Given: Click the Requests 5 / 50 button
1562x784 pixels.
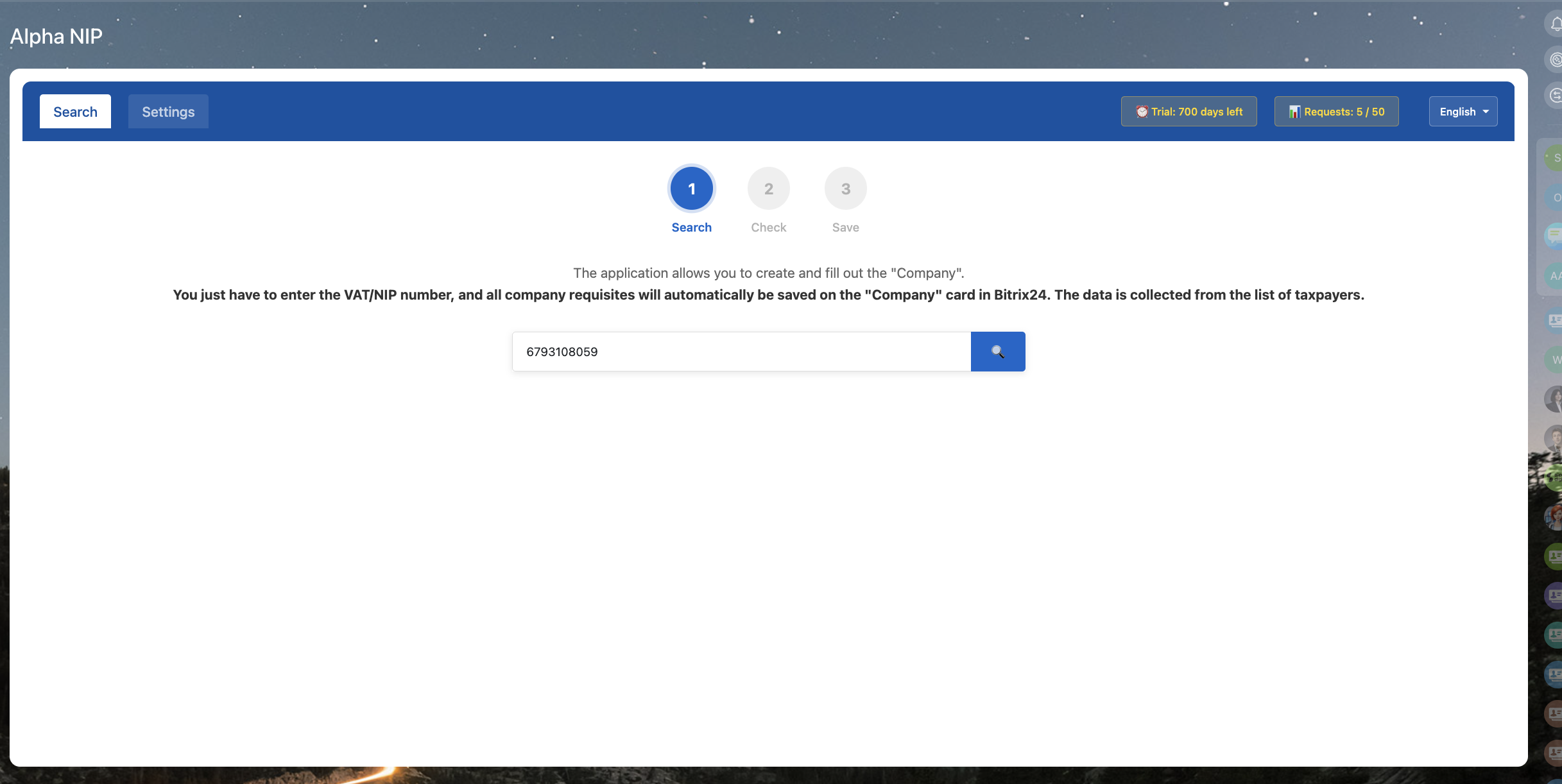Looking at the screenshot, I should (x=1336, y=112).
